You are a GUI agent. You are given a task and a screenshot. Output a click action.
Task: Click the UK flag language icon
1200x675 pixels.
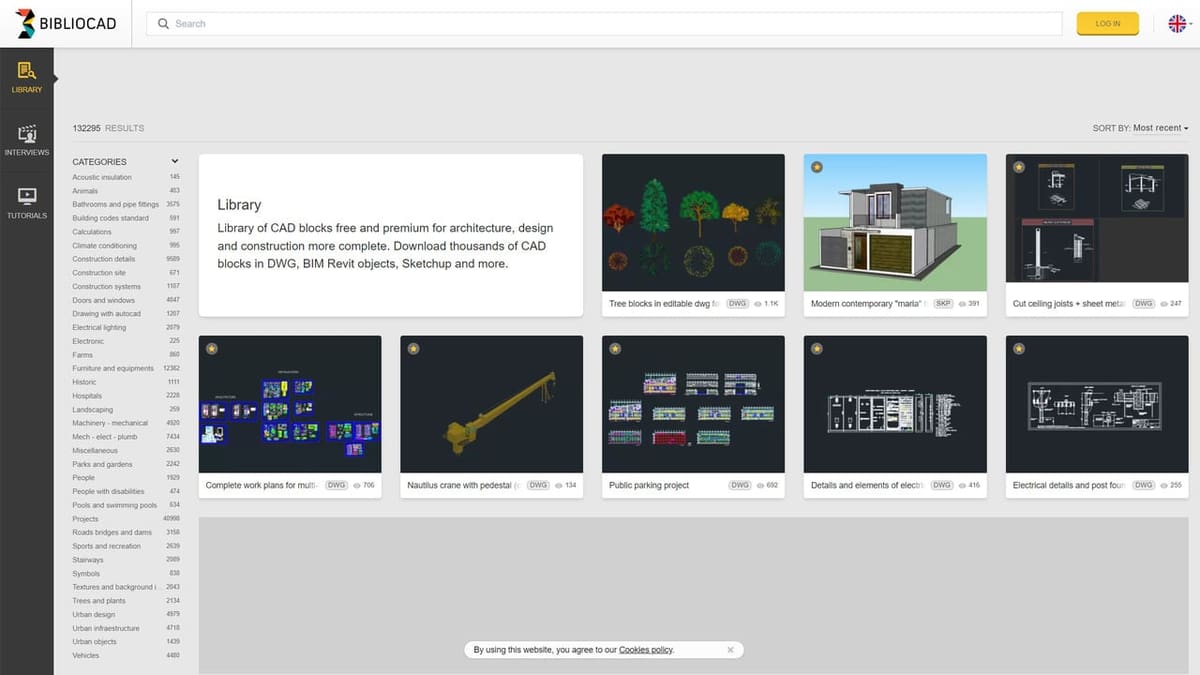(x=1177, y=23)
